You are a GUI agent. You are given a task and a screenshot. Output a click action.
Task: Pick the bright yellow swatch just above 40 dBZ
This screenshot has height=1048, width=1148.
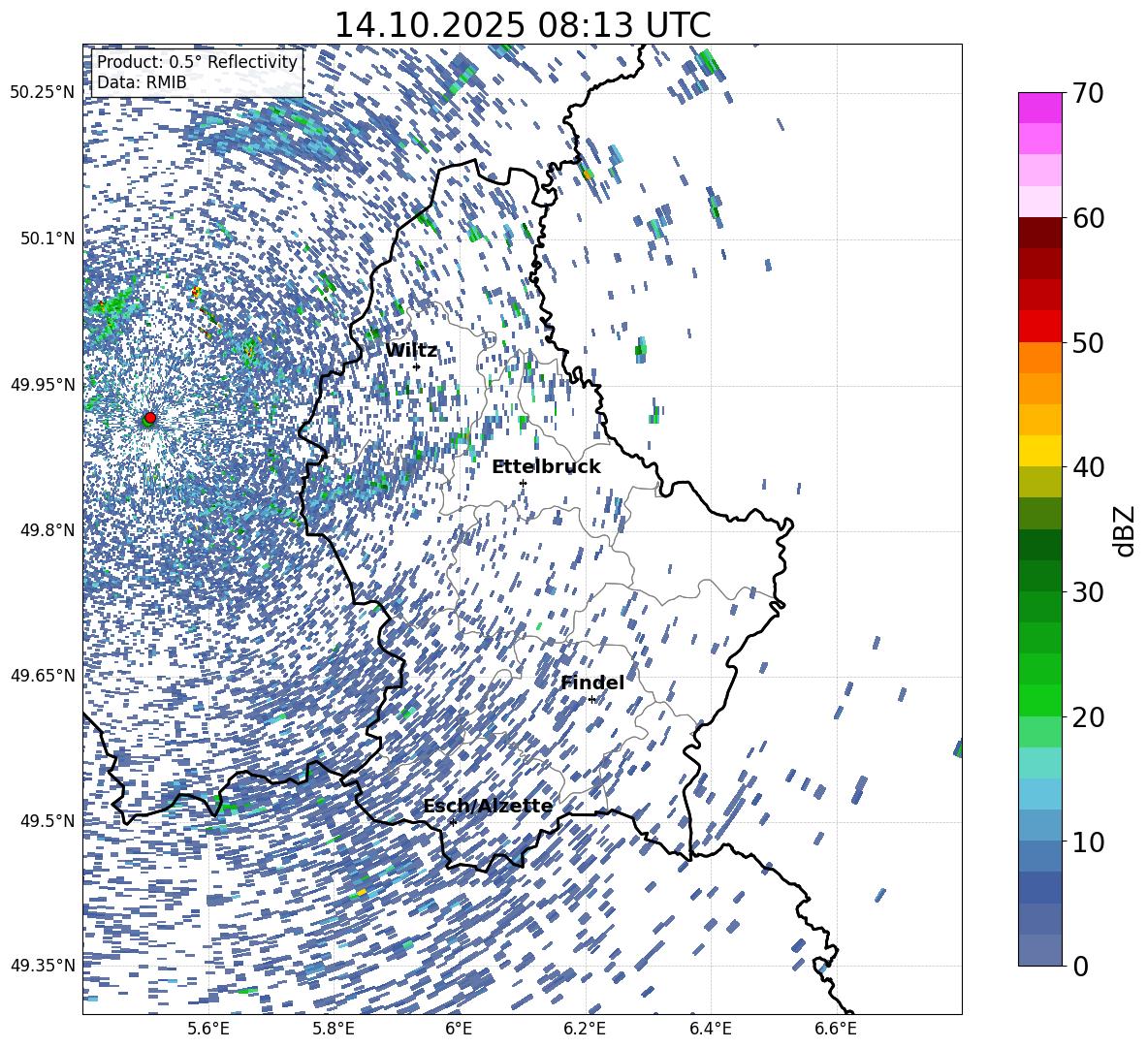[1040, 451]
